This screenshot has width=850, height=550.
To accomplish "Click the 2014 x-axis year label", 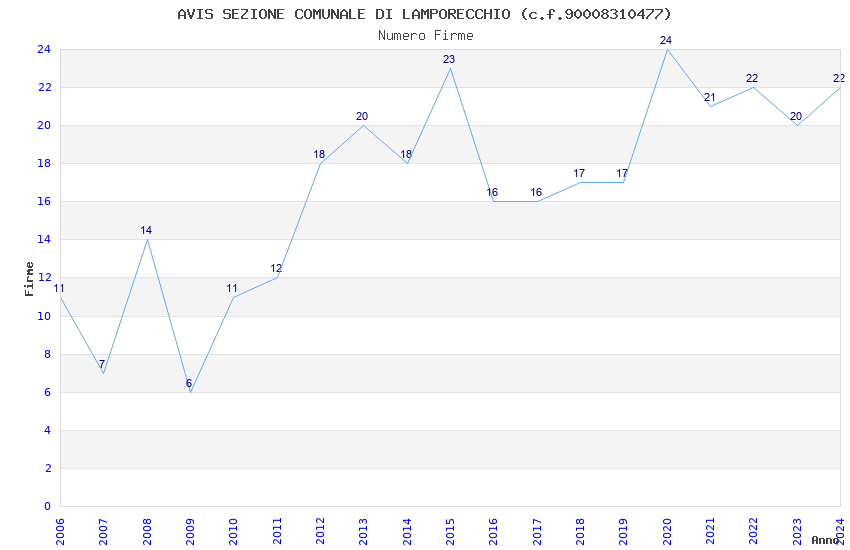I will coord(407,532).
